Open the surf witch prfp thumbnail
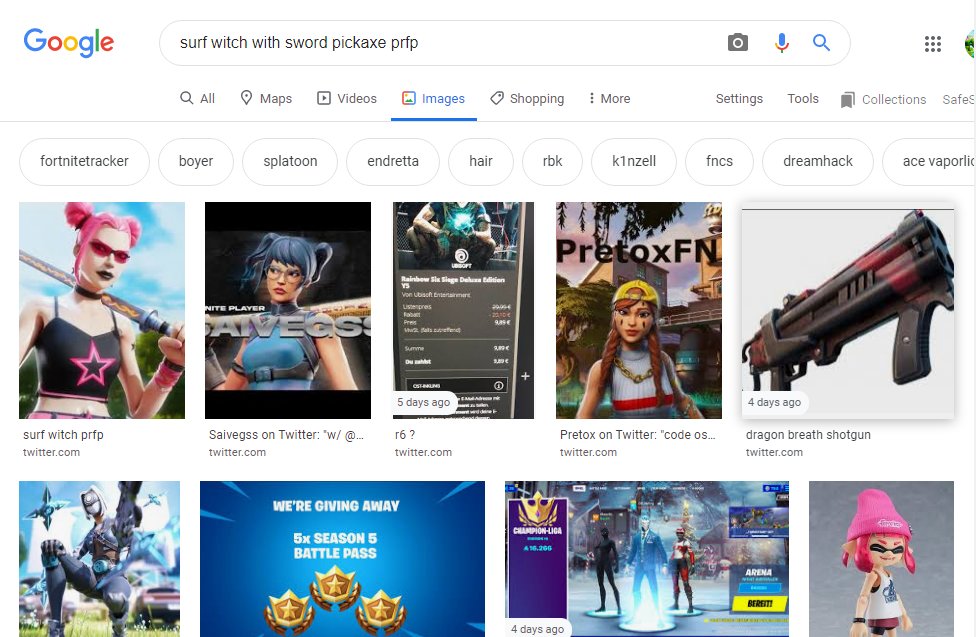The height and width of the screenshot is (637, 976). [102, 310]
